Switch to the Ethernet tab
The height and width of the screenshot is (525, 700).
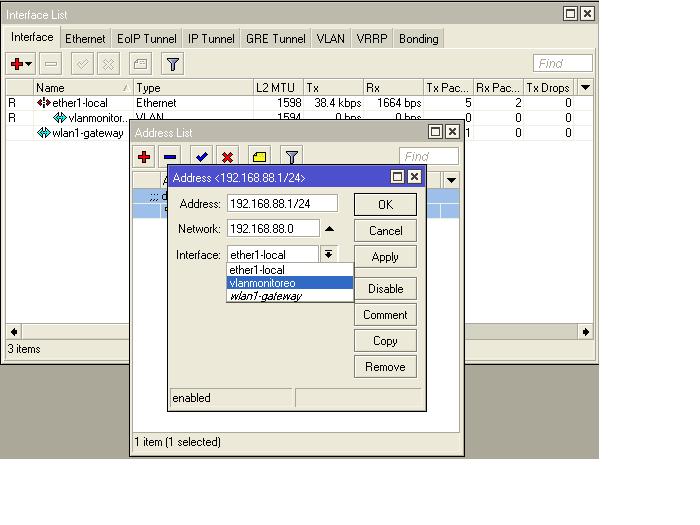(x=85, y=39)
